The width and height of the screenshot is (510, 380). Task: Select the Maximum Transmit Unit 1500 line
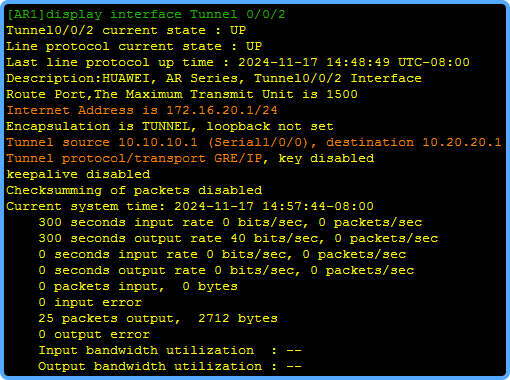pyautogui.click(x=182, y=94)
